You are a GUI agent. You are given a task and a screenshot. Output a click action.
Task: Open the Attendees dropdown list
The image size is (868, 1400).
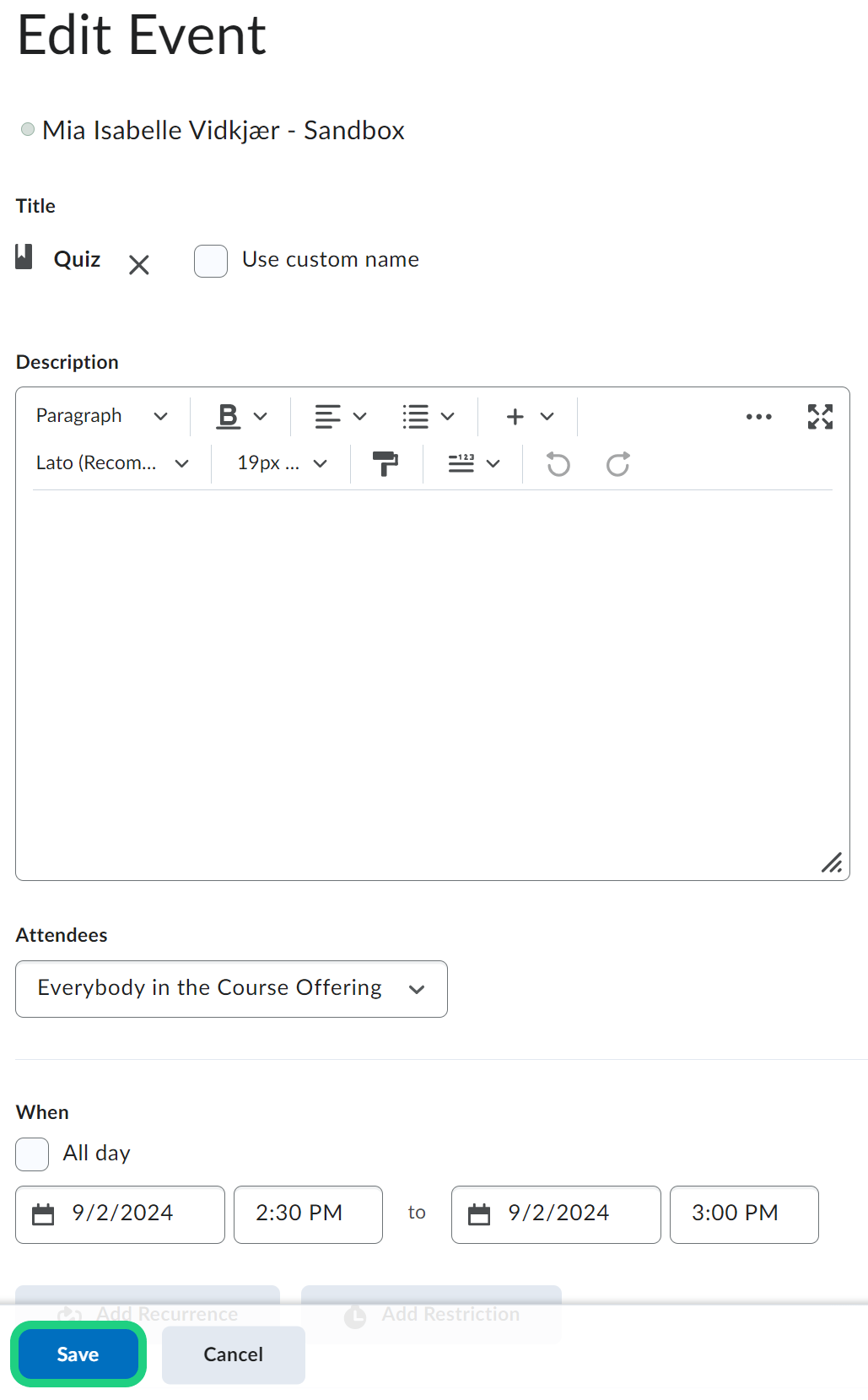[231, 988]
